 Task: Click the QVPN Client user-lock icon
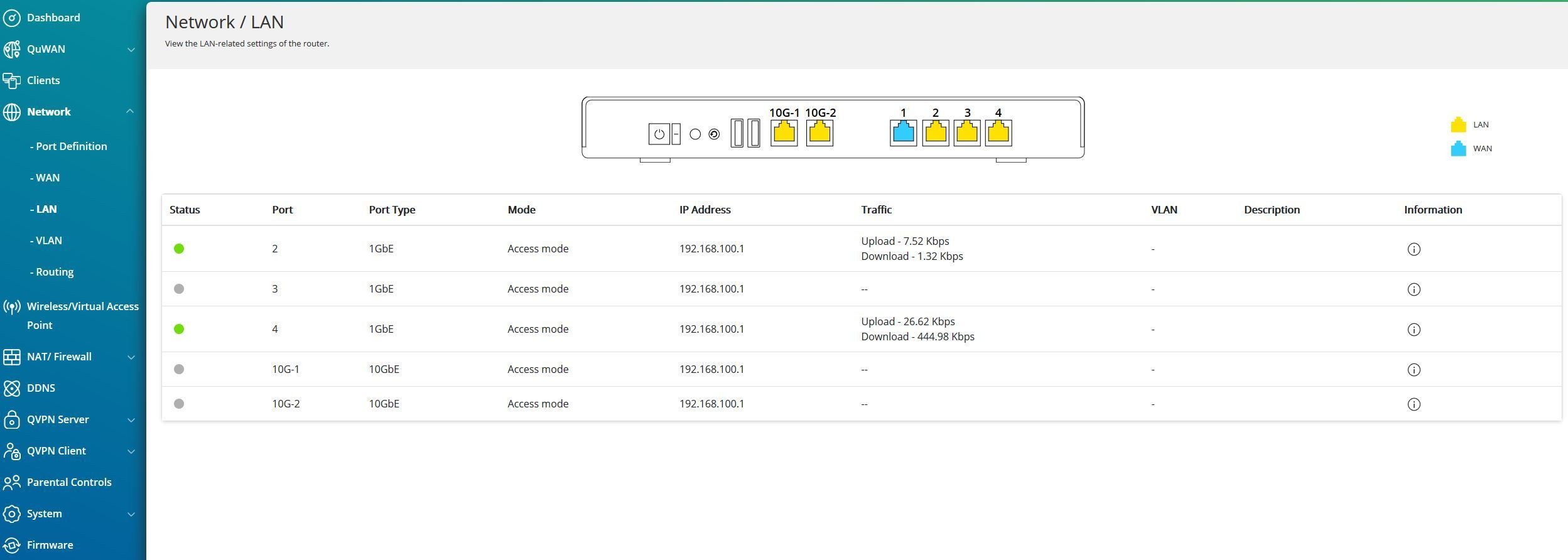click(11, 451)
